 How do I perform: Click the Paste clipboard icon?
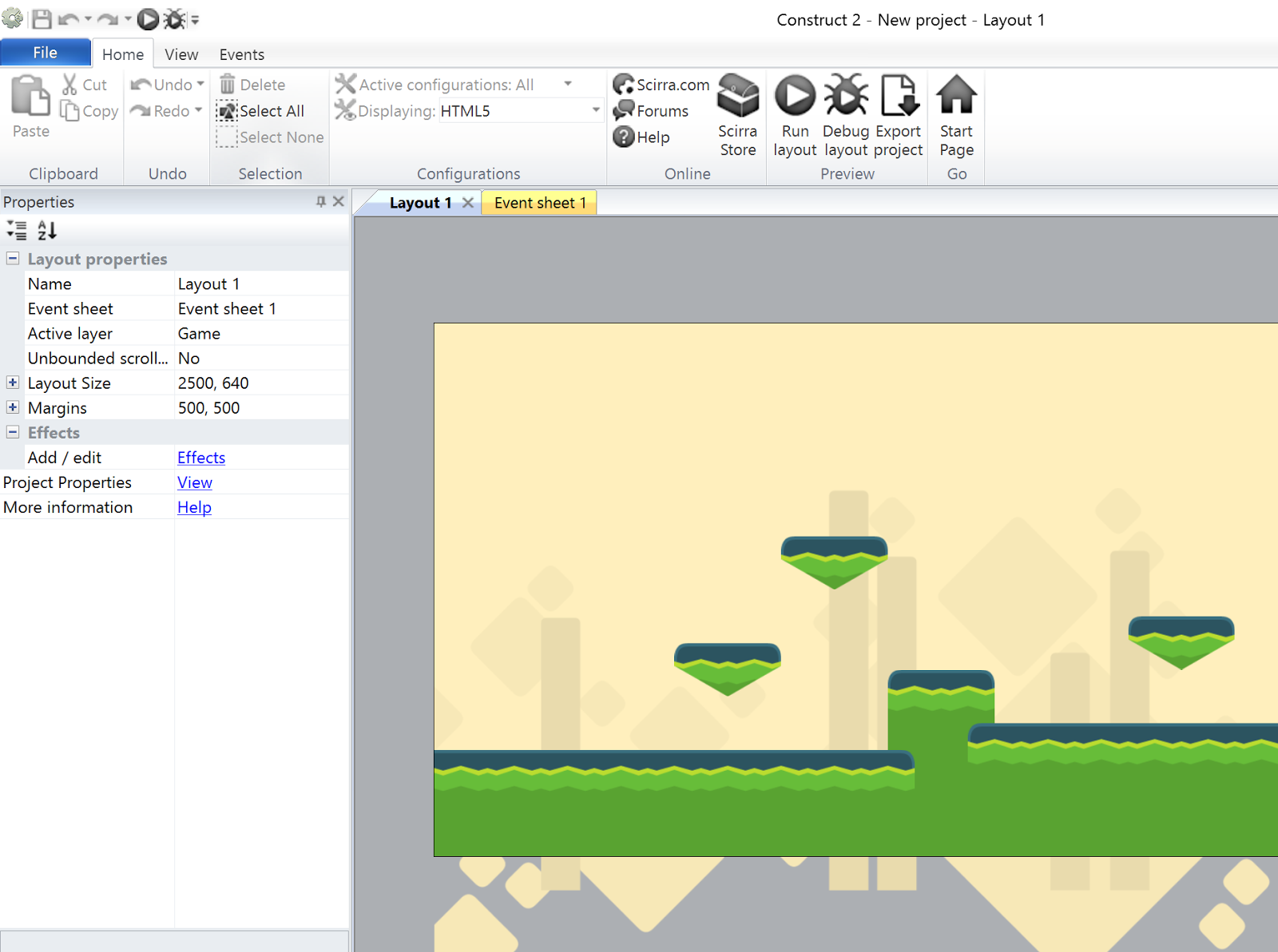tap(31, 97)
